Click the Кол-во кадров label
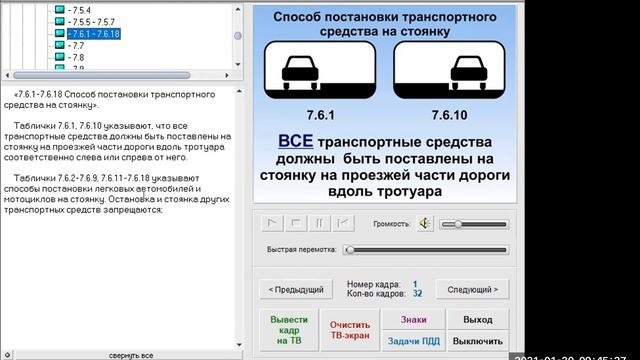The image size is (640, 360). 376,293
